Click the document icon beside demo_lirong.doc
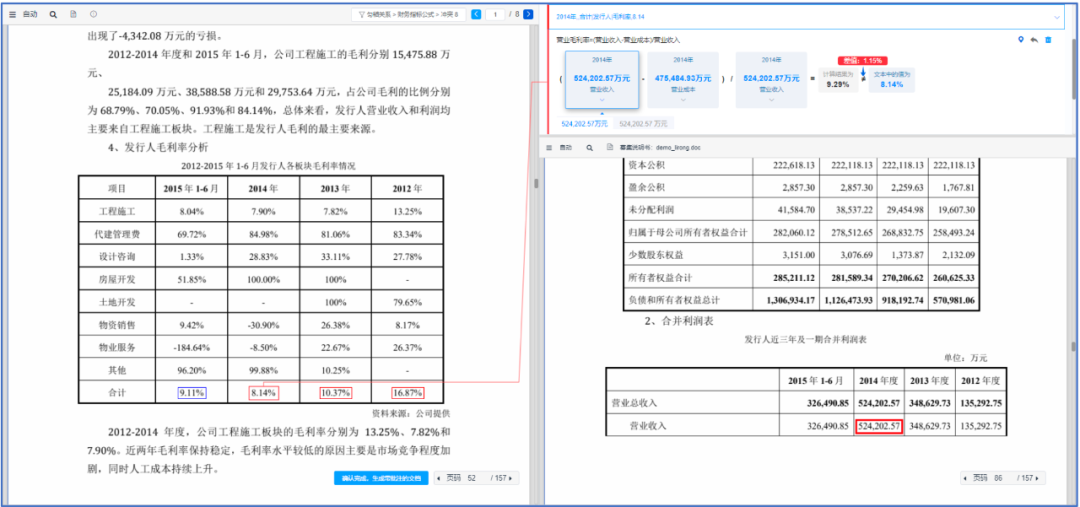This screenshot has width=1080, height=507. pyautogui.click(x=610, y=147)
